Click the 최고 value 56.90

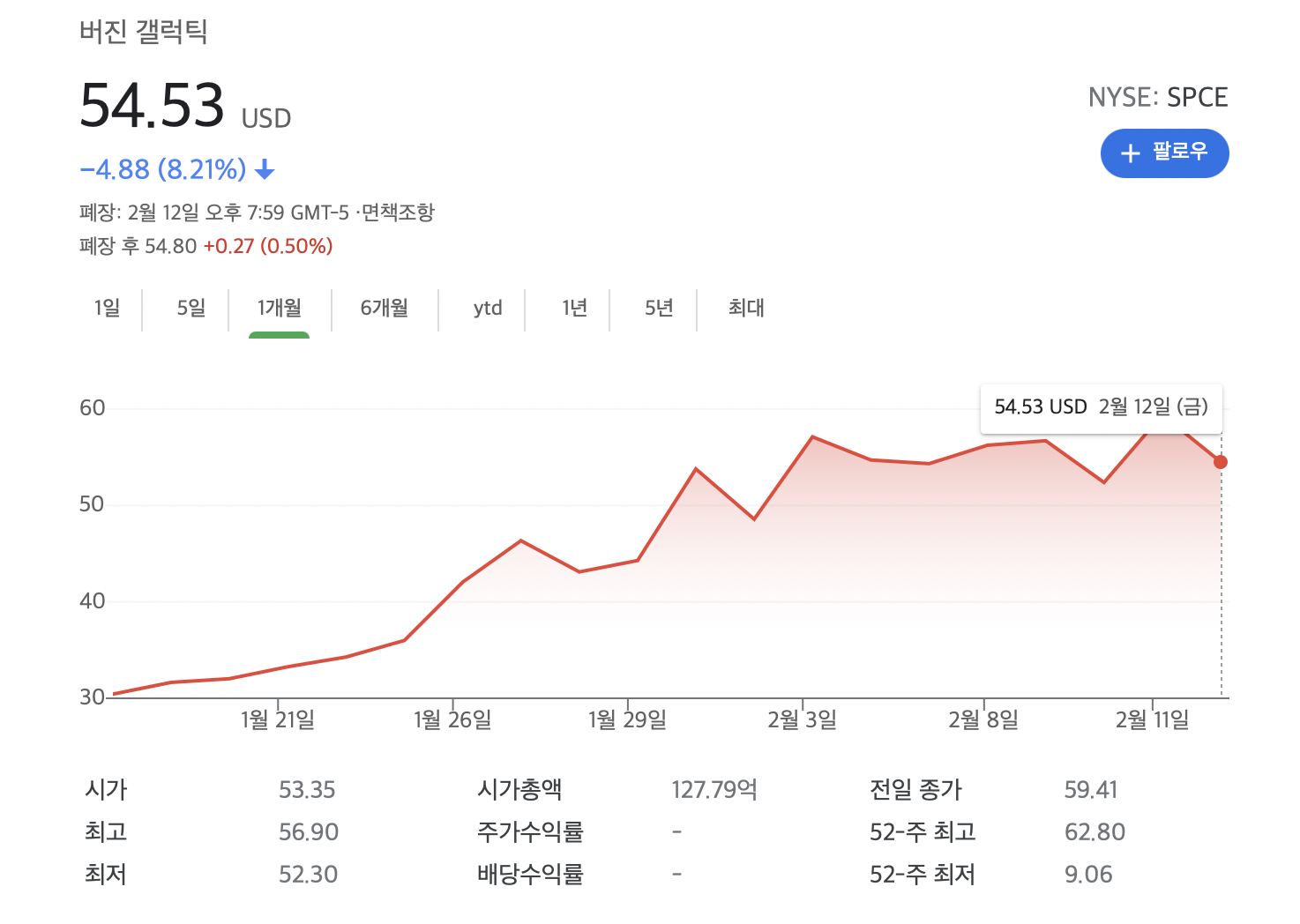pyautogui.click(x=309, y=832)
